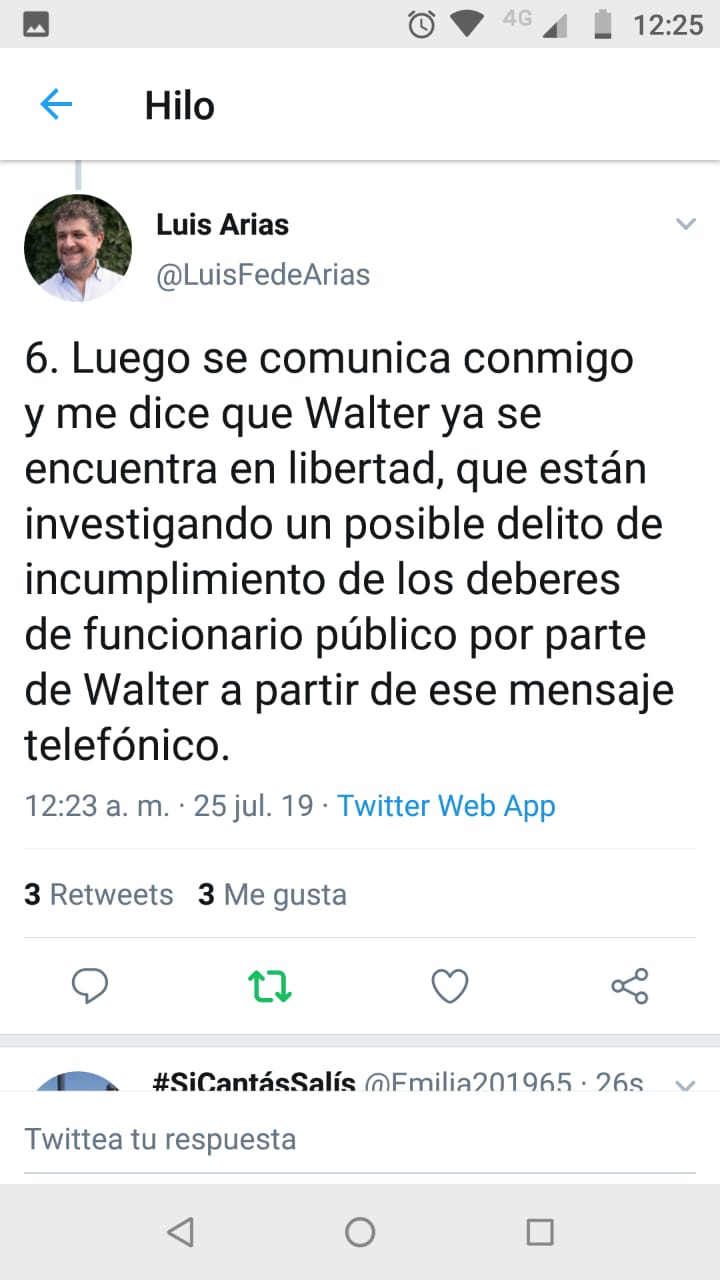Expand tweet options chevron by Luis Arias
Image resolution: width=720 pixels, height=1280 pixels.
[685, 224]
